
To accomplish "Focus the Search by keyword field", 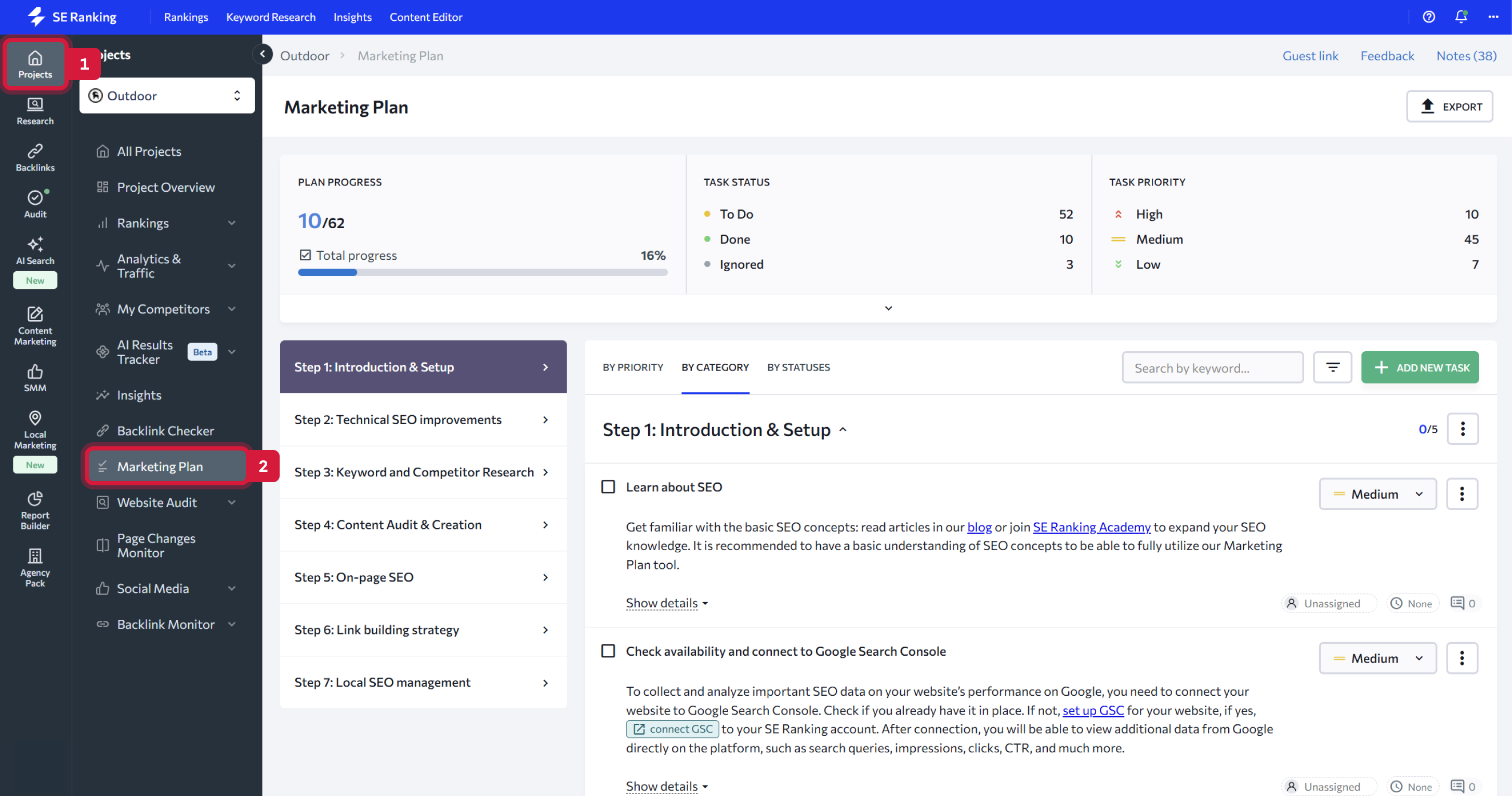I will point(1212,367).
